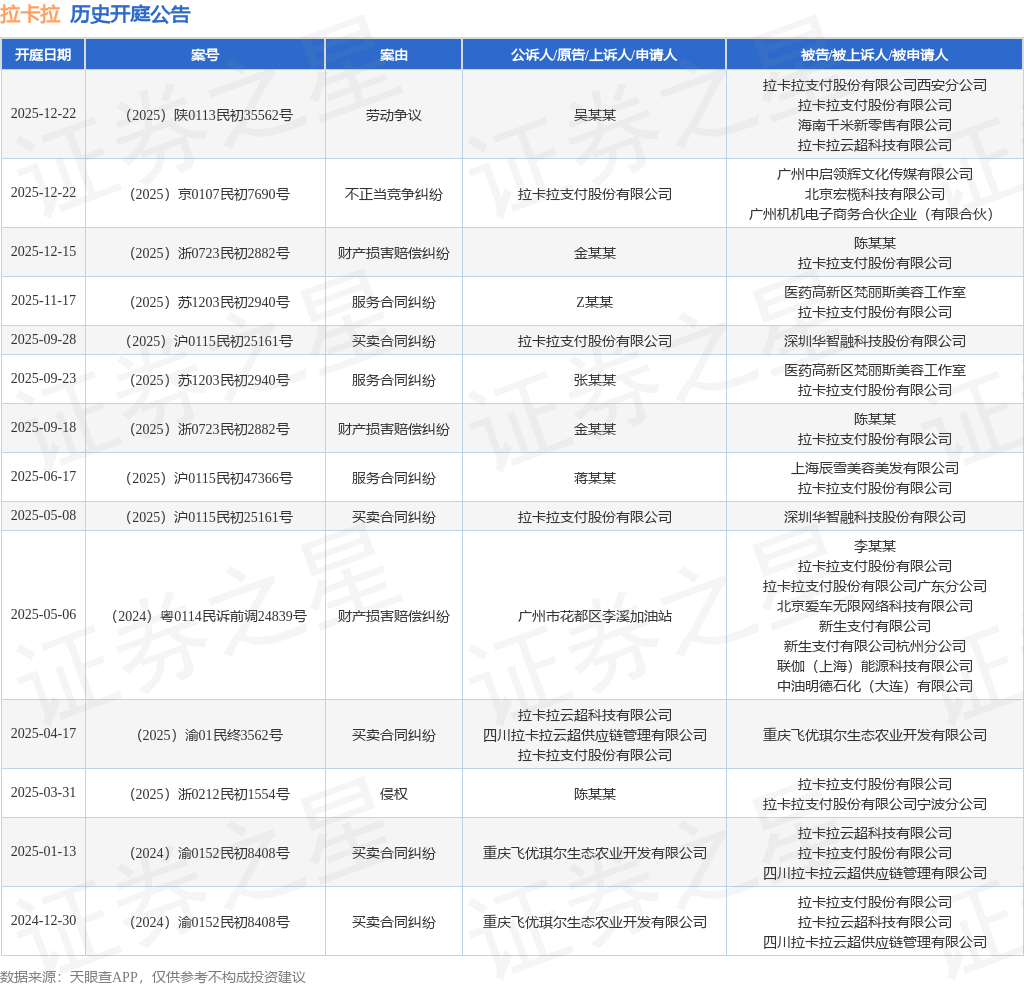
Task: Select the 劳动争议 cause cell
Action: coord(394,115)
